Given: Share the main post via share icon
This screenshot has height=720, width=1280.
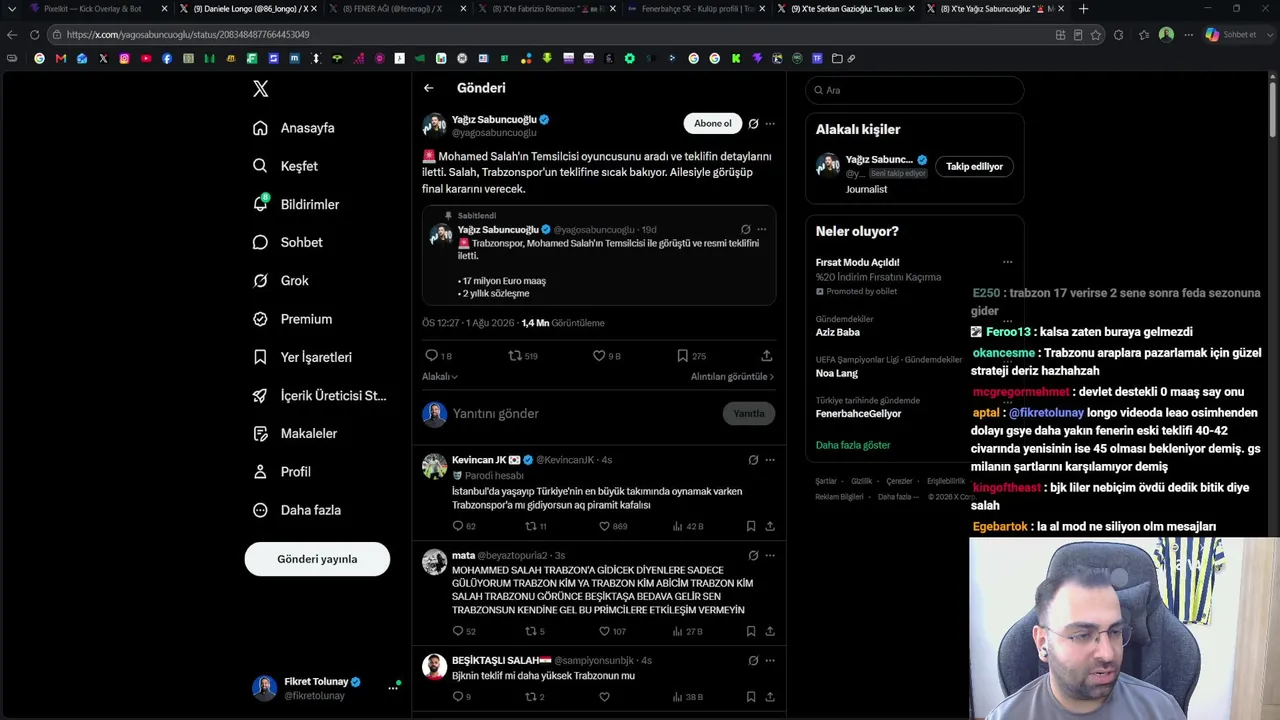Looking at the screenshot, I should coord(766,355).
